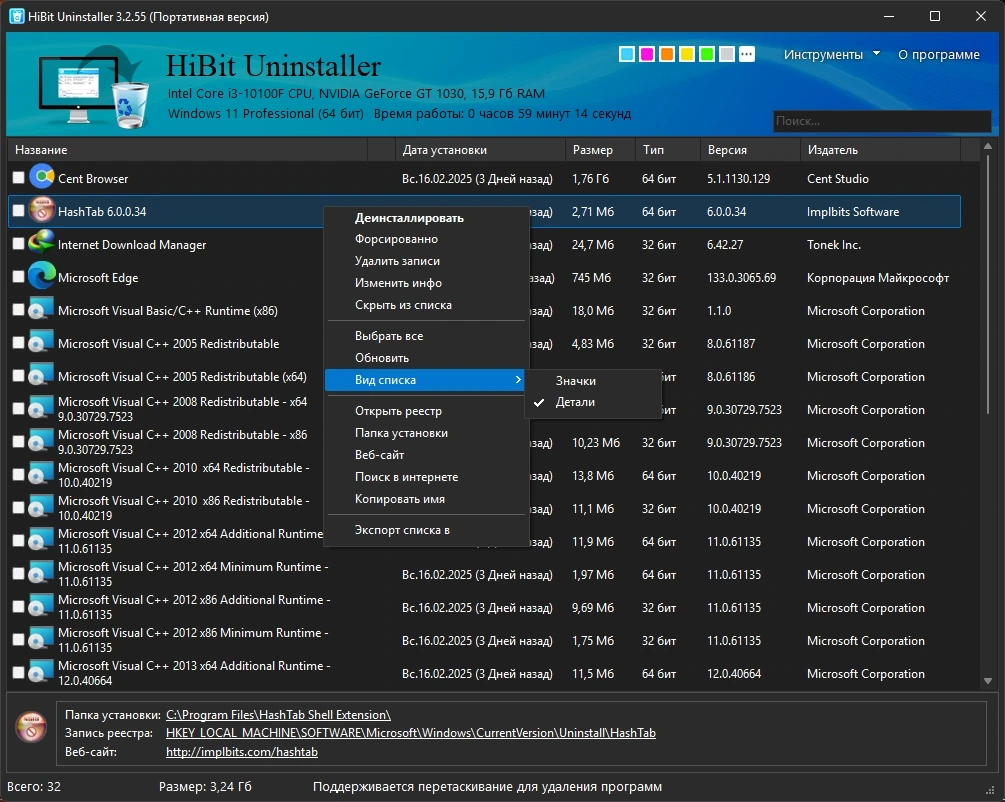The image size is (1005, 802).
Task: Sort list by Название column
Action: [188, 149]
